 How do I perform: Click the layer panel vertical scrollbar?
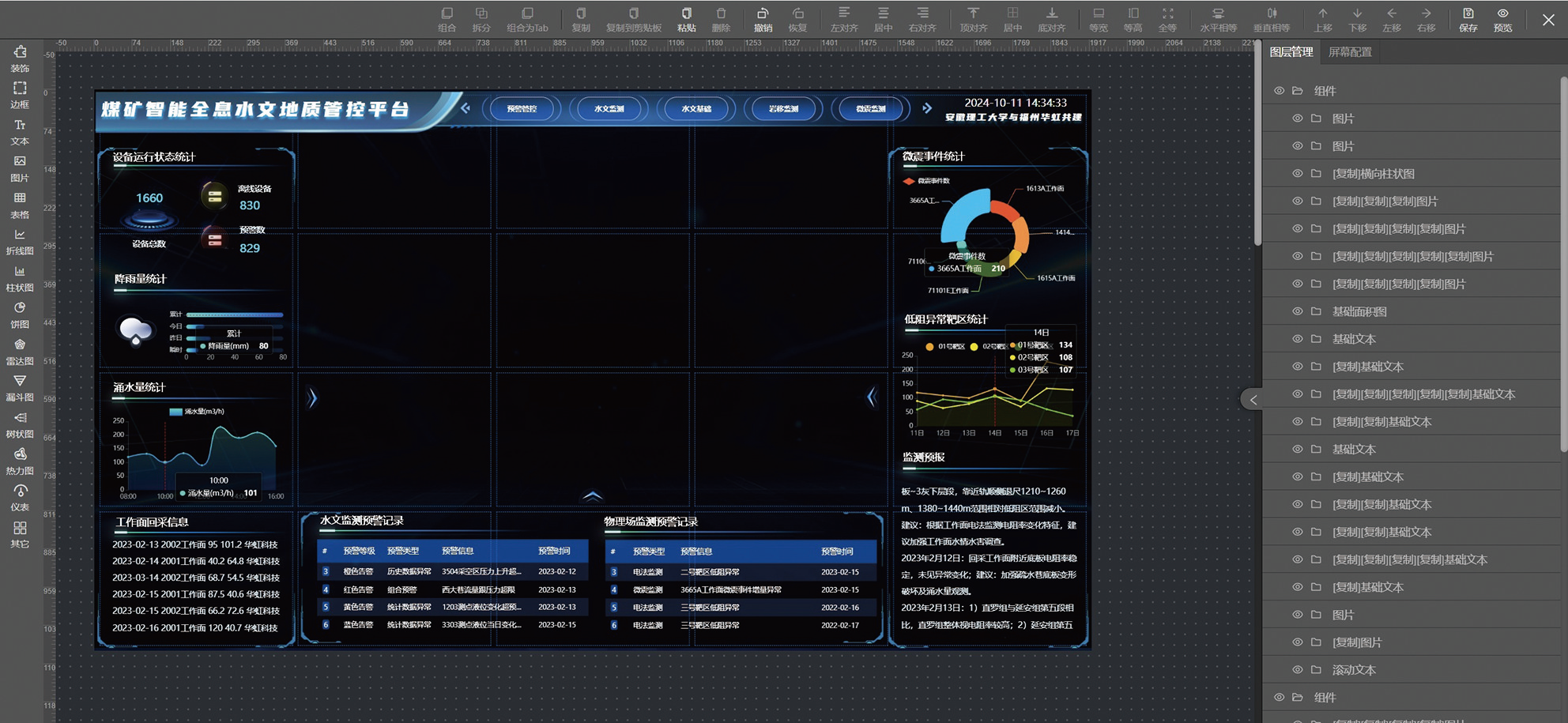coord(1564,265)
